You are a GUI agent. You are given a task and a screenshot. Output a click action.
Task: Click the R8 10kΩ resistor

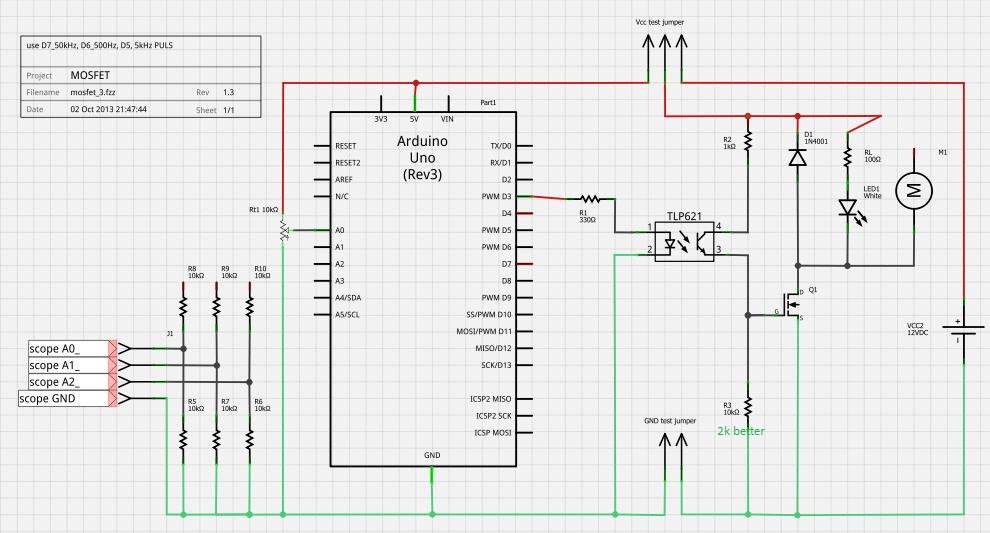point(183,301)
